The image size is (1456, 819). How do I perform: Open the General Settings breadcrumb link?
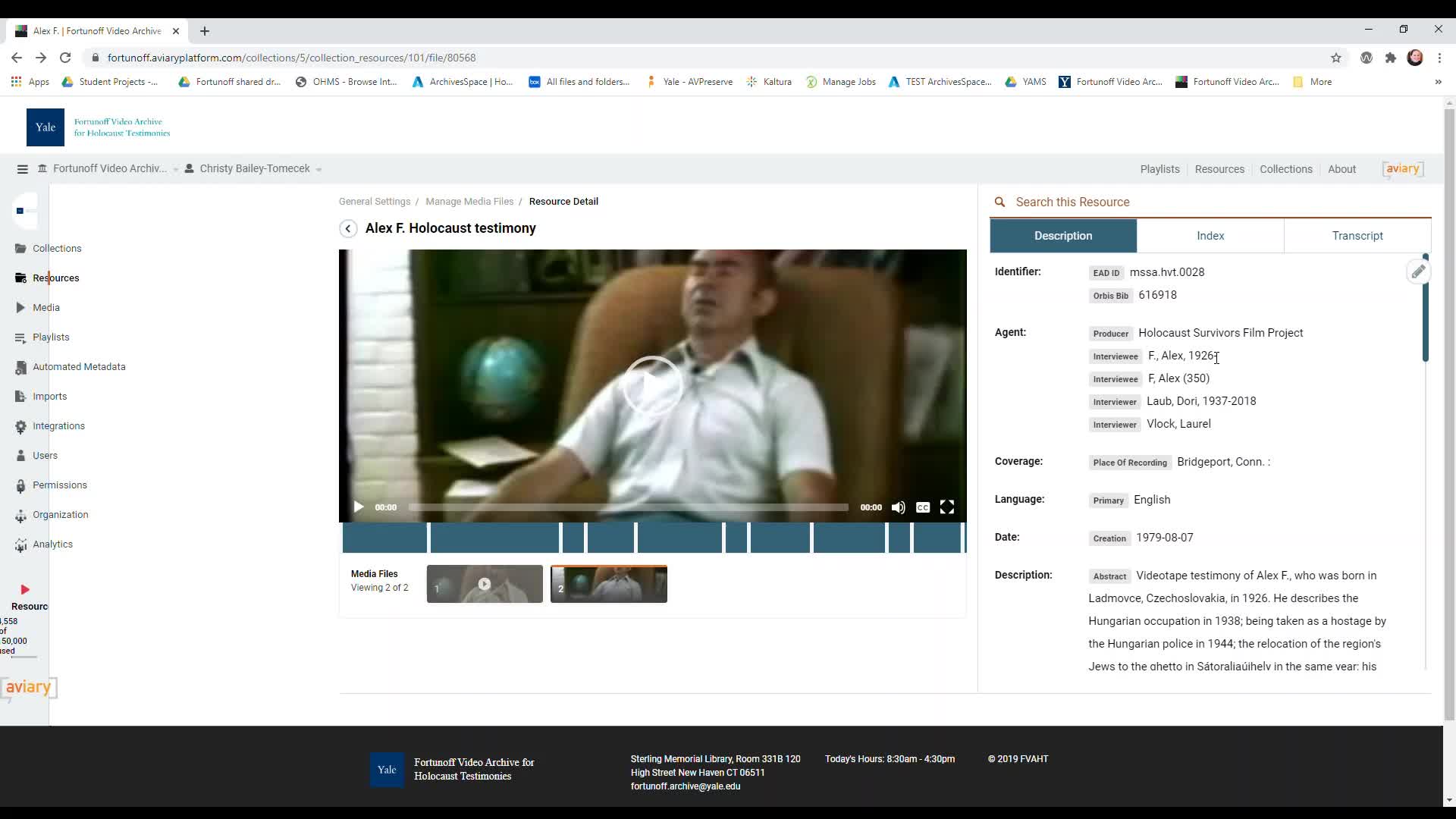pos(375,202)
